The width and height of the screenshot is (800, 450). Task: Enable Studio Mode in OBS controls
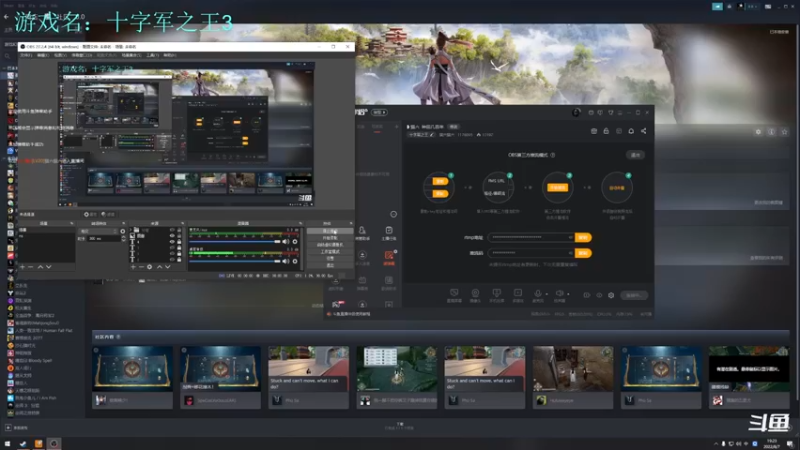click(330, 252)
